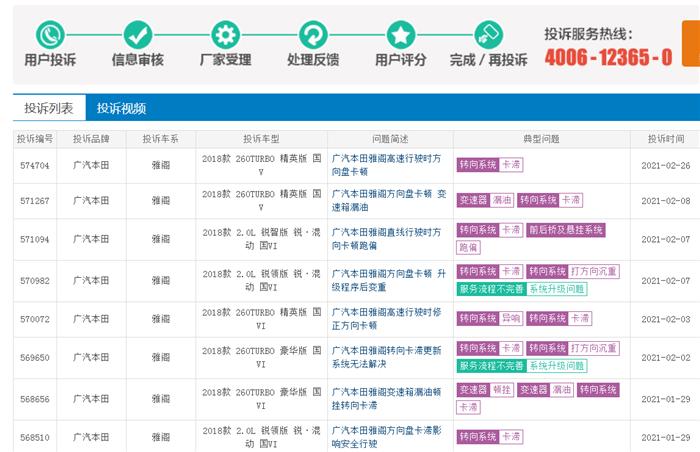This screenshot has width=700, height=452.
Task: Click the 厂家受理 gear icon
Action: 225,35
